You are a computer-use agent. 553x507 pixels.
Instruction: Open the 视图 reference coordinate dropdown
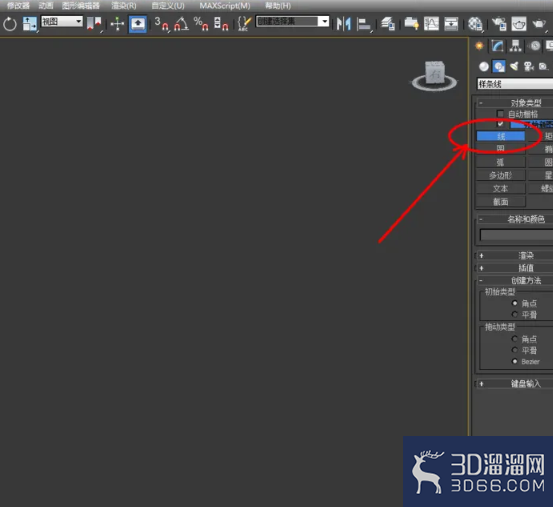[x=62, y=22]
